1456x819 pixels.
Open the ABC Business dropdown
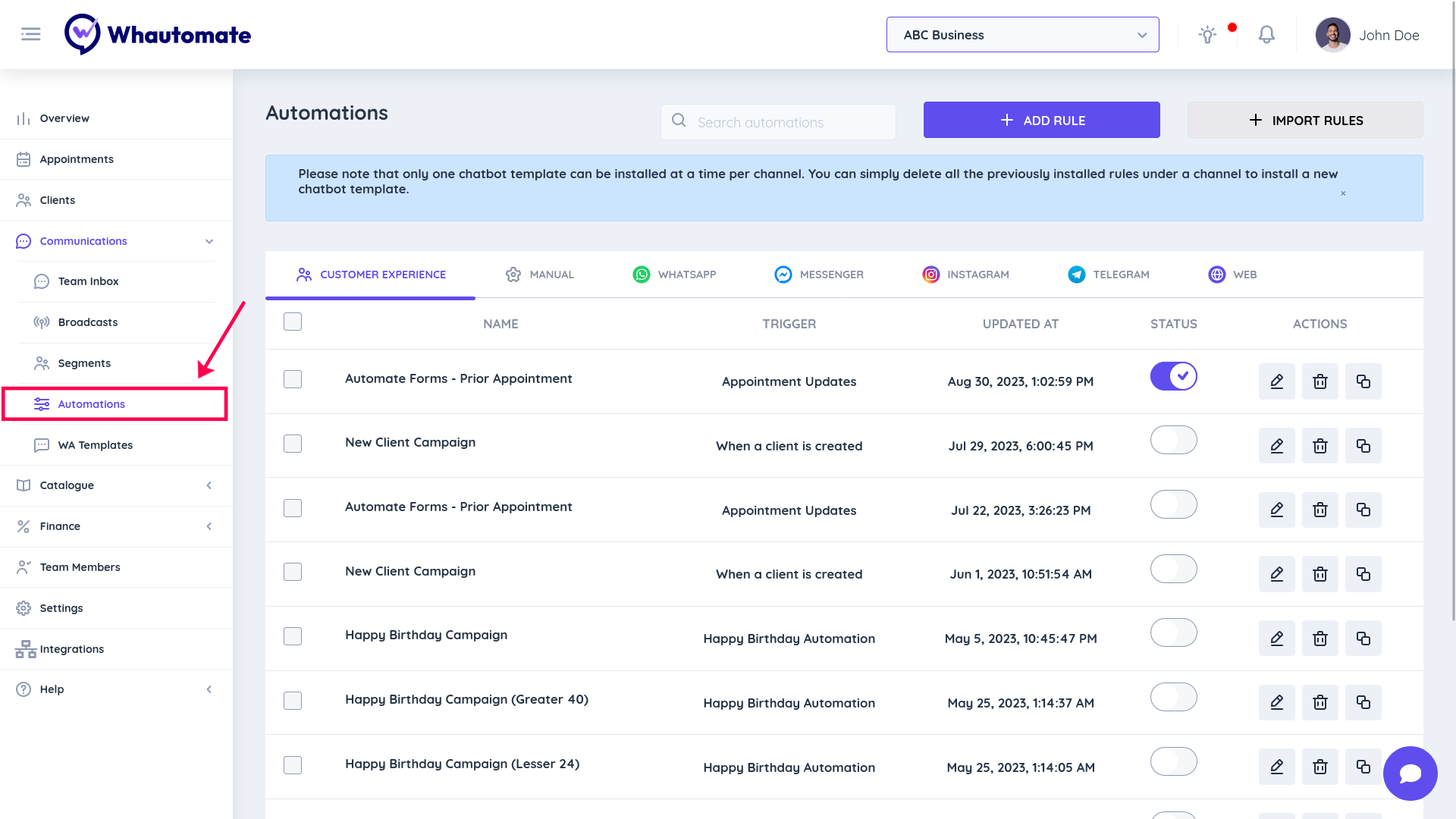(x=1022, y=35)
